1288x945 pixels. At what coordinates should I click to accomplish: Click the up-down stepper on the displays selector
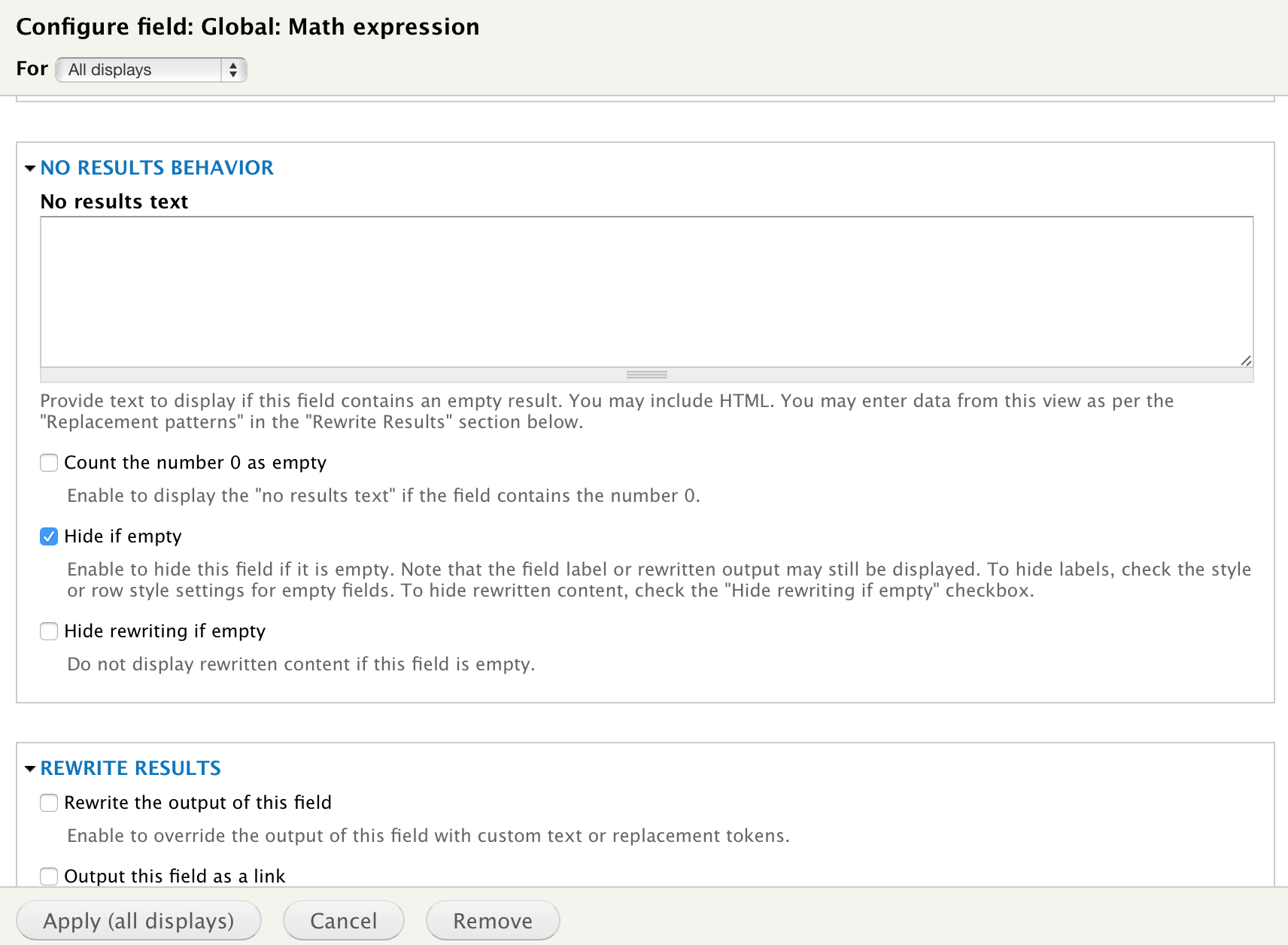point(234,69)
